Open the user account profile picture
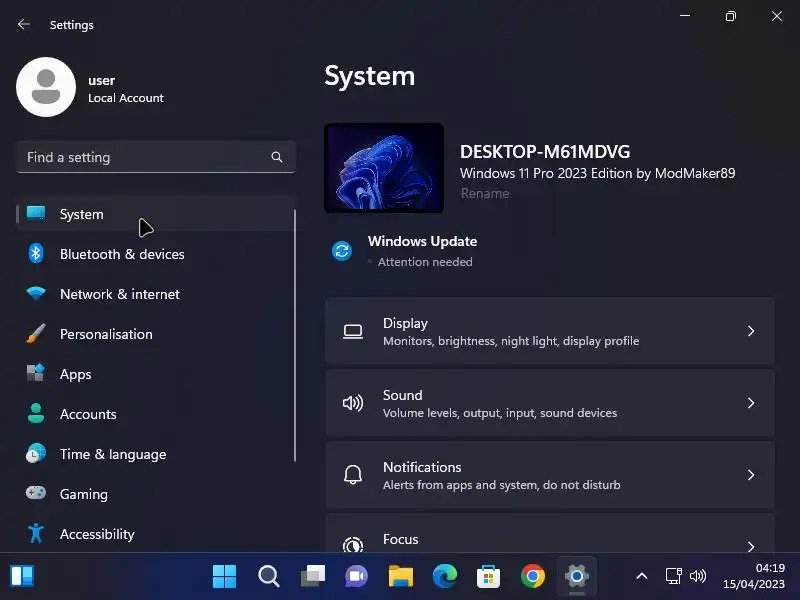Screen dimensions: 800x600 (x=46, y=87)
